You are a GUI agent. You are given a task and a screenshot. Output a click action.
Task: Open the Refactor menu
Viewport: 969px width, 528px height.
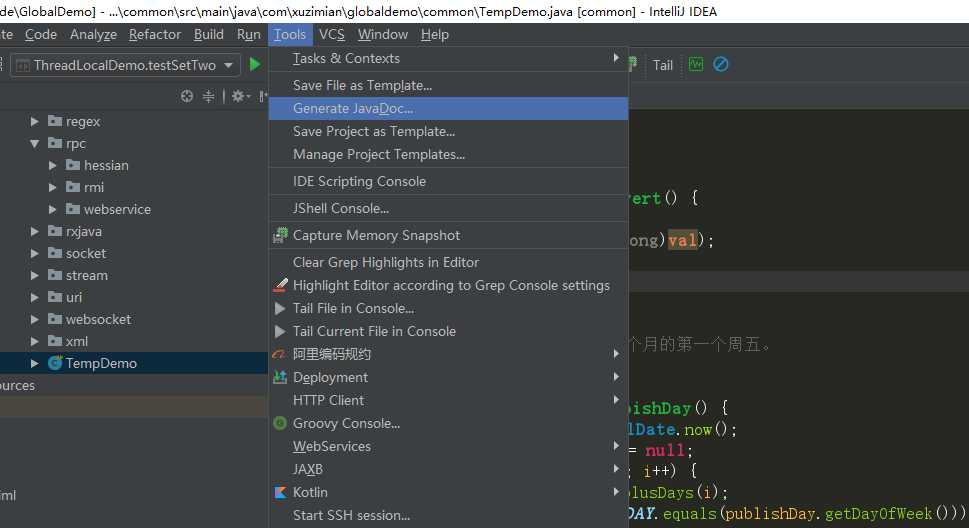154,35
